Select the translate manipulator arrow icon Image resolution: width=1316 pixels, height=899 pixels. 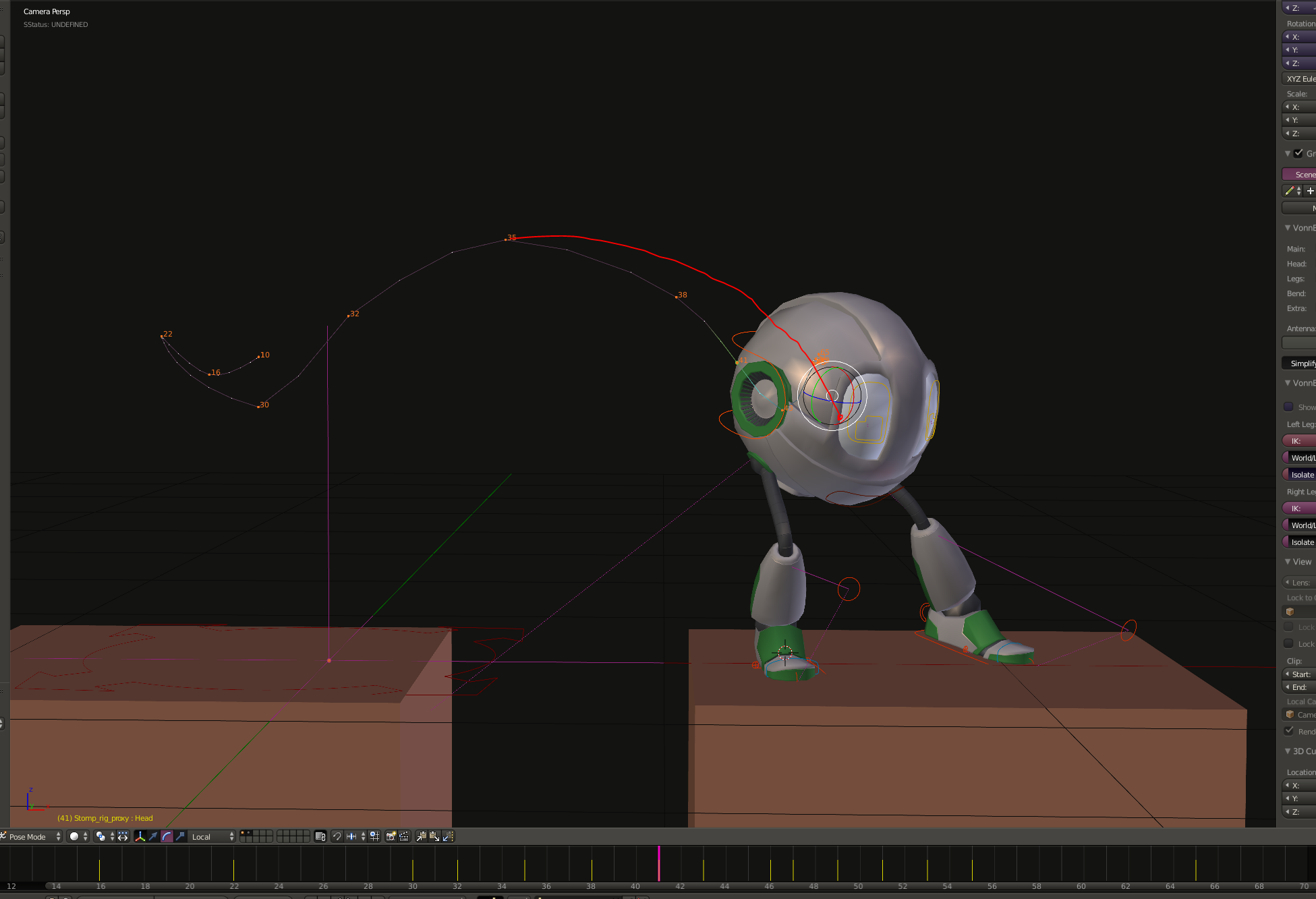coord(154,836)
